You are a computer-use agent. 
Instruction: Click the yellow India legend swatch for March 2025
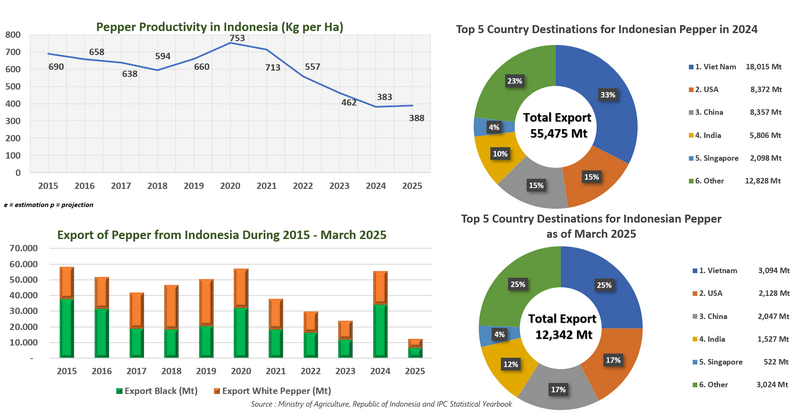tap(693, 340)
